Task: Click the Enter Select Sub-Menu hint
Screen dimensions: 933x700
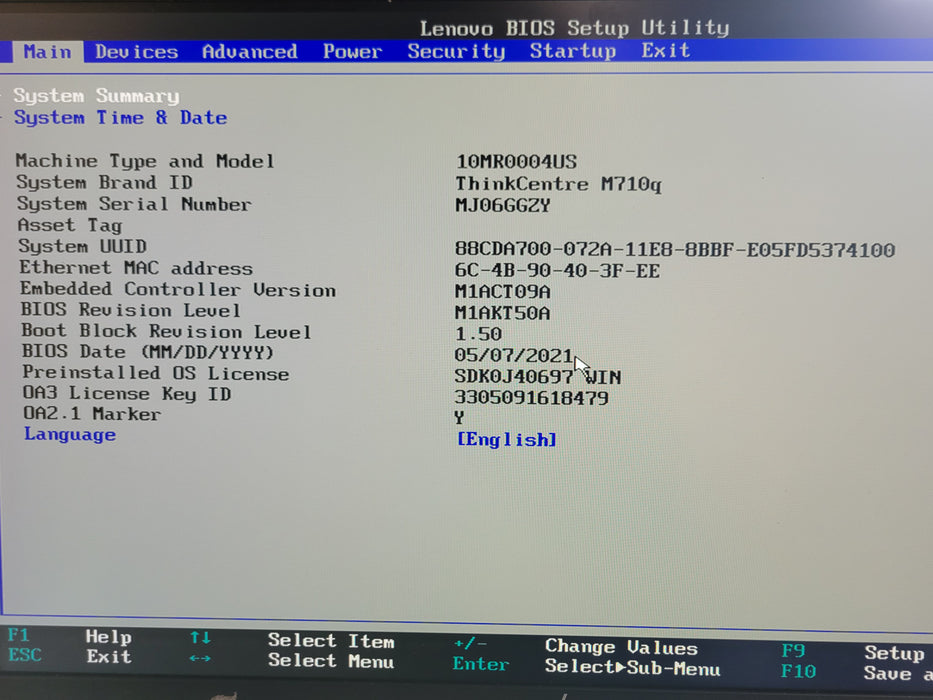Action: click(586, 666)
